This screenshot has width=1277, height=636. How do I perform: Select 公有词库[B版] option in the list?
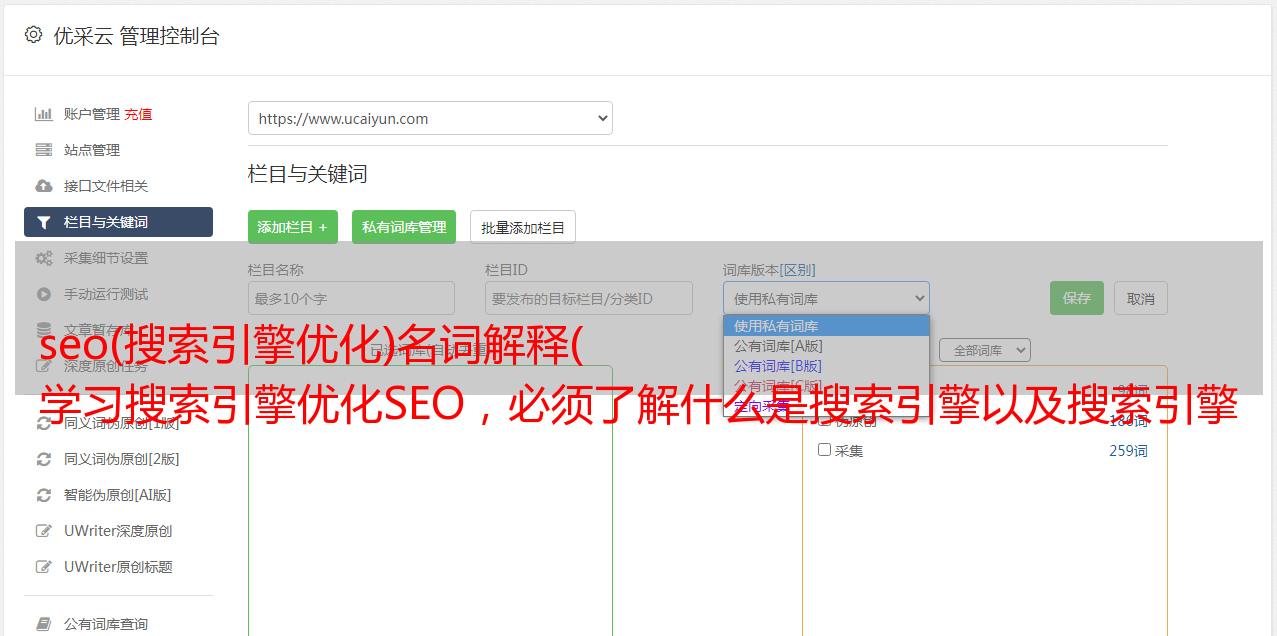[x=826, y=366]
